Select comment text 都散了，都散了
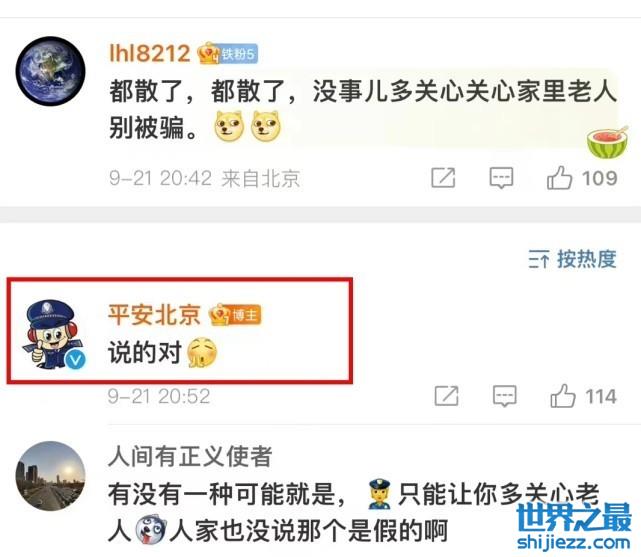 (203, 92)
